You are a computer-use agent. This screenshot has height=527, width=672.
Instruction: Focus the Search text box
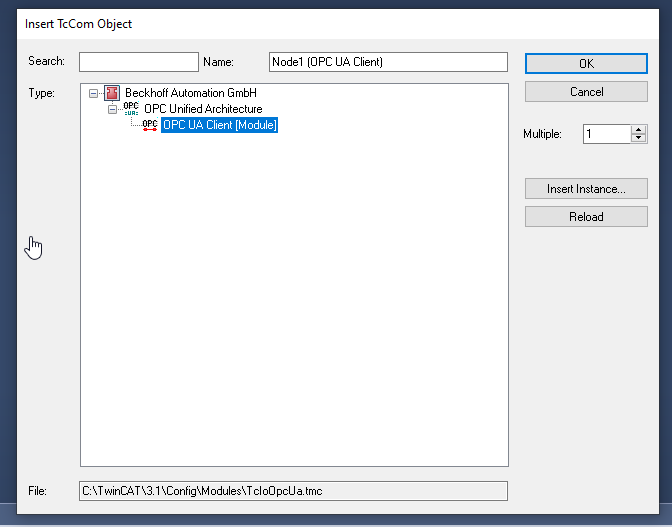point(139,62)
